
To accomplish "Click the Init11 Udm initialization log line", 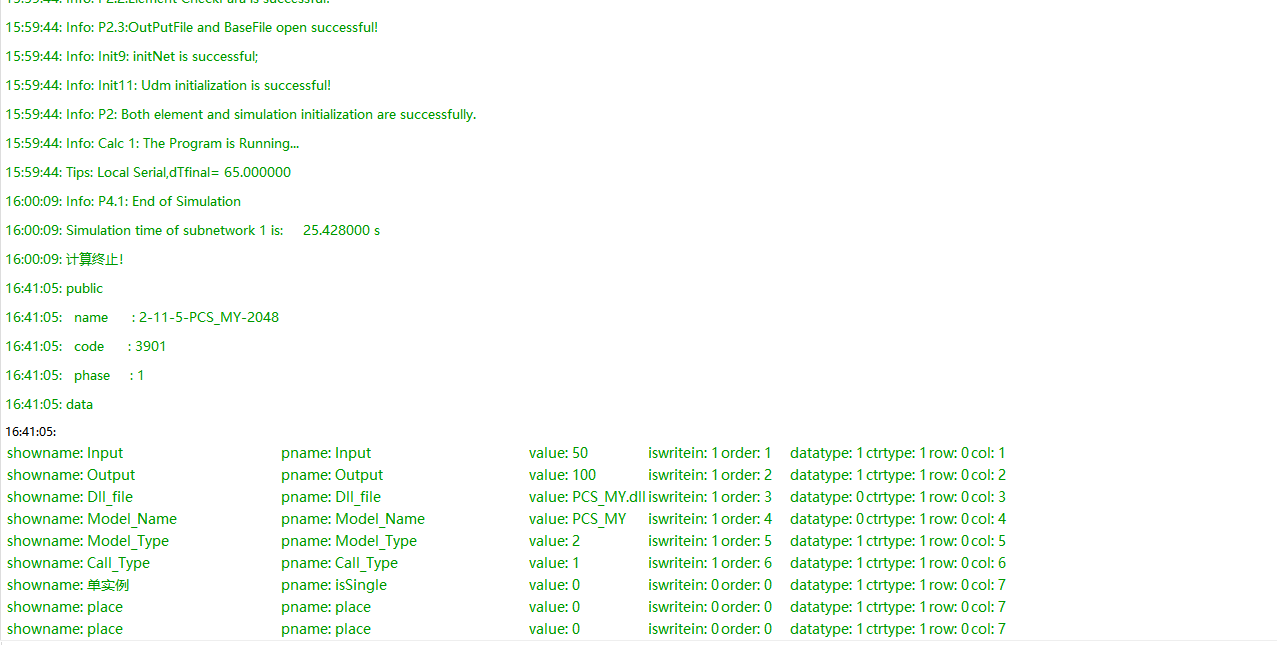I will 168,85.
